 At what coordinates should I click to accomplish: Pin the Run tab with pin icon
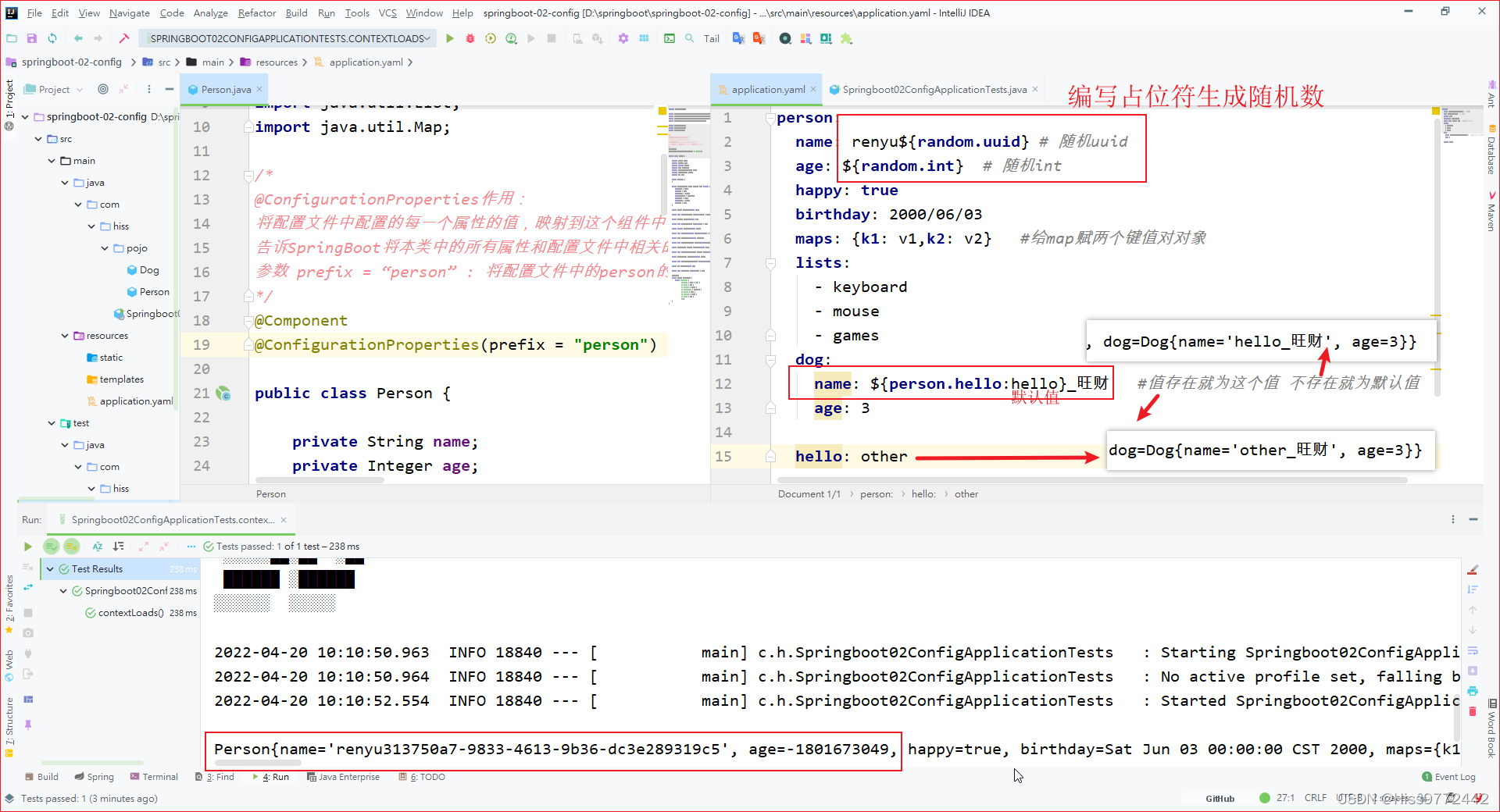pyautogui.click(x=28, y=725)
